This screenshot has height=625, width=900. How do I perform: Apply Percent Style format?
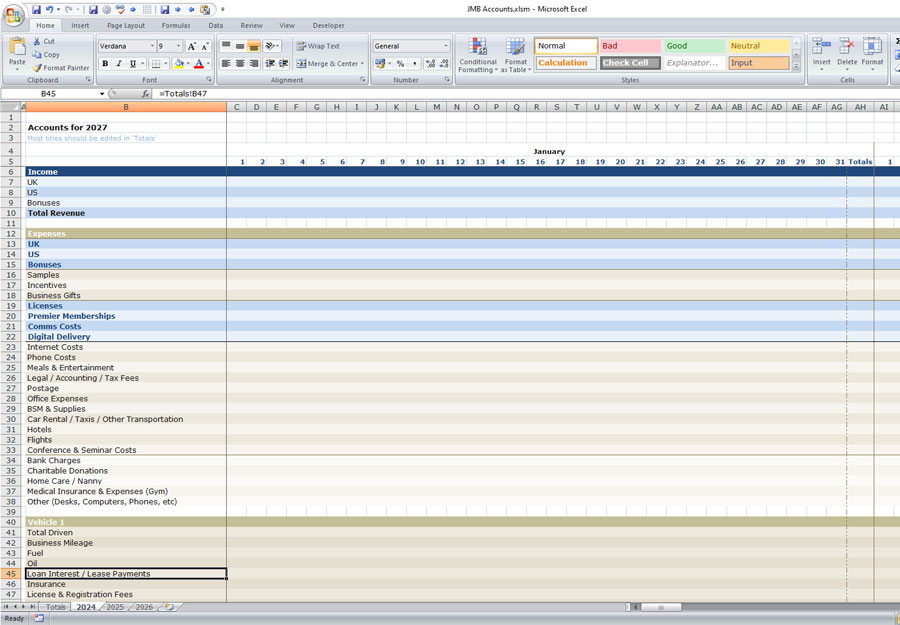point(400,64)
